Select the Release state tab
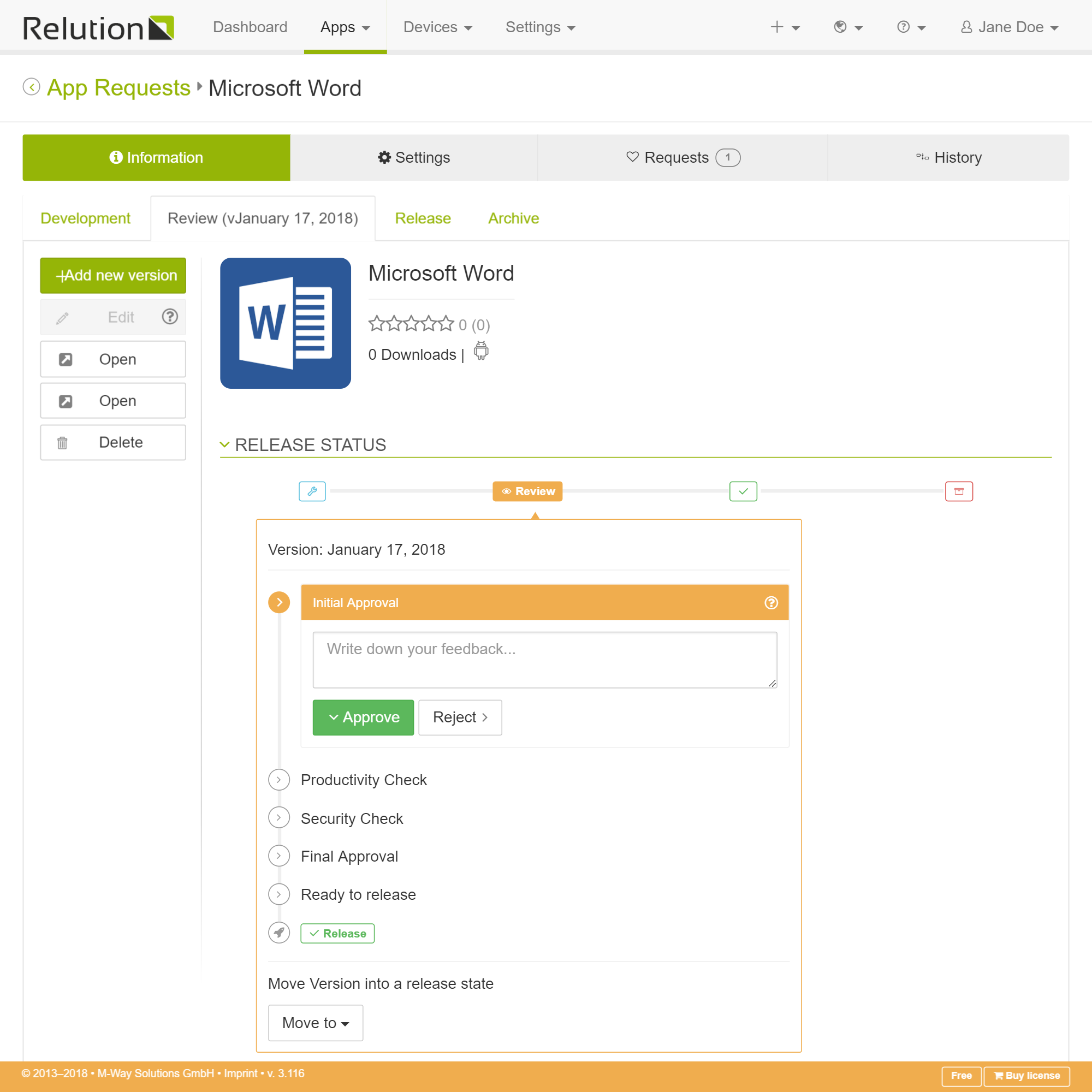Screen dimensions: 1092x1092 pos(423,218)
